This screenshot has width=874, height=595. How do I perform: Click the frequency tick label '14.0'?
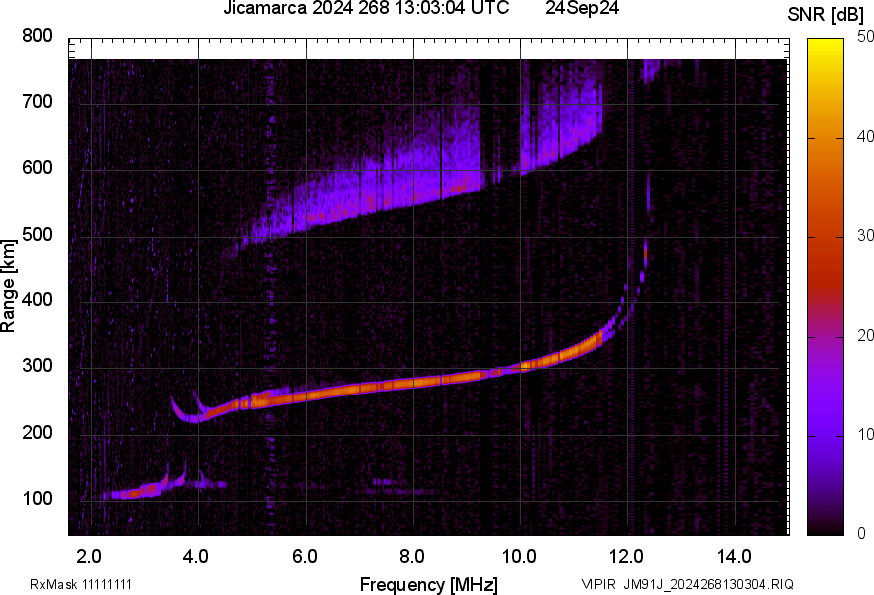point(734,557)
